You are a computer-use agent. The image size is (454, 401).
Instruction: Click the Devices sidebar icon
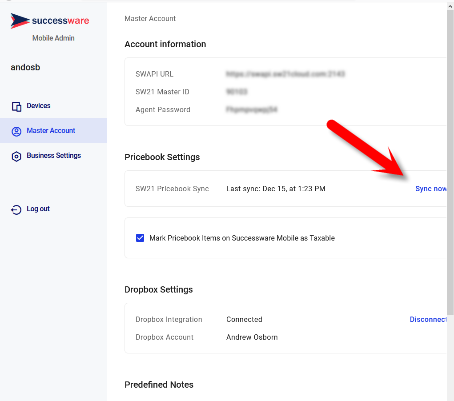coord(16,106)
